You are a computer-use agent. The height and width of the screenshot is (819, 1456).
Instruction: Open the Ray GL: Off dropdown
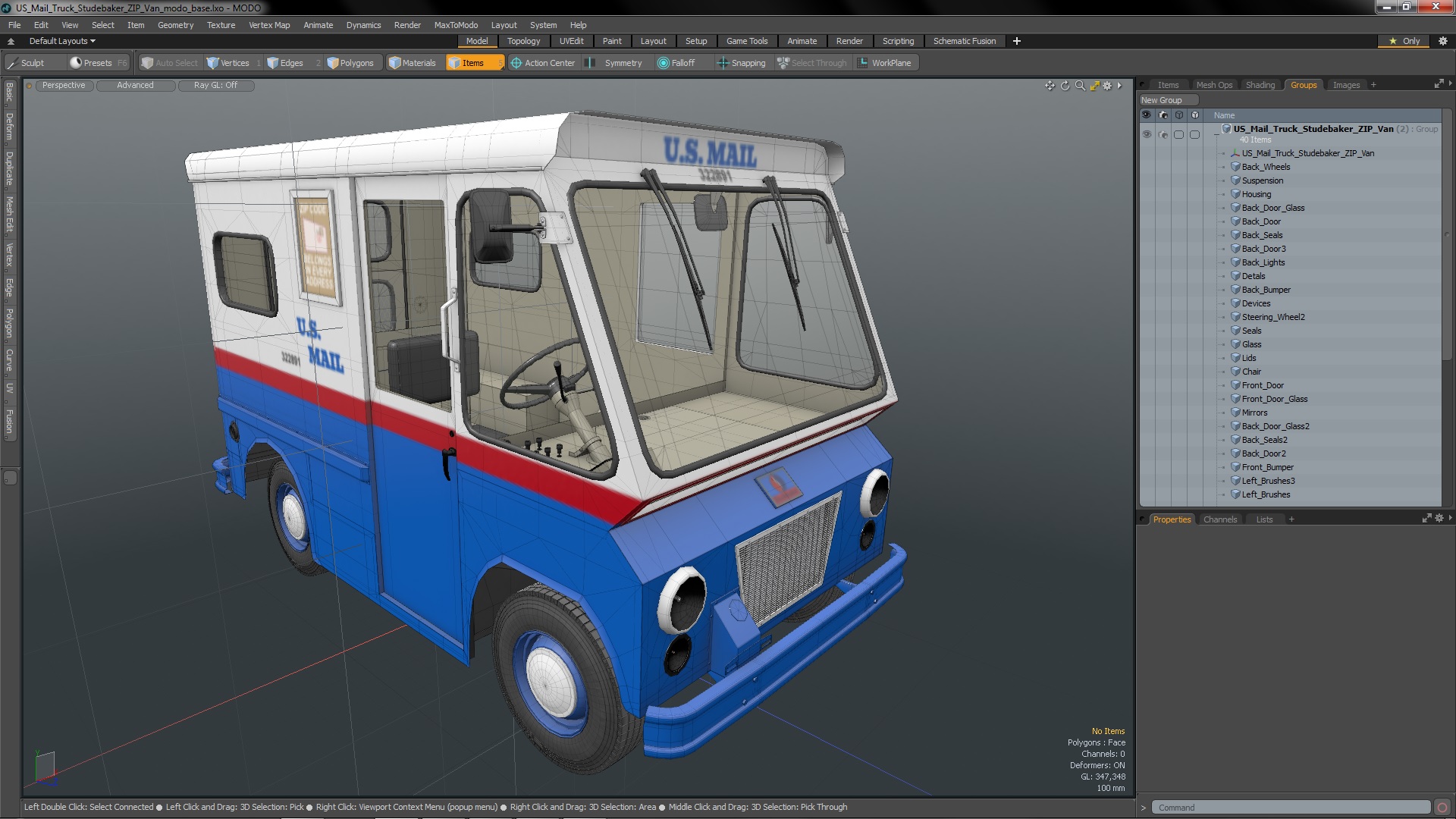click(x=215, y=86)
